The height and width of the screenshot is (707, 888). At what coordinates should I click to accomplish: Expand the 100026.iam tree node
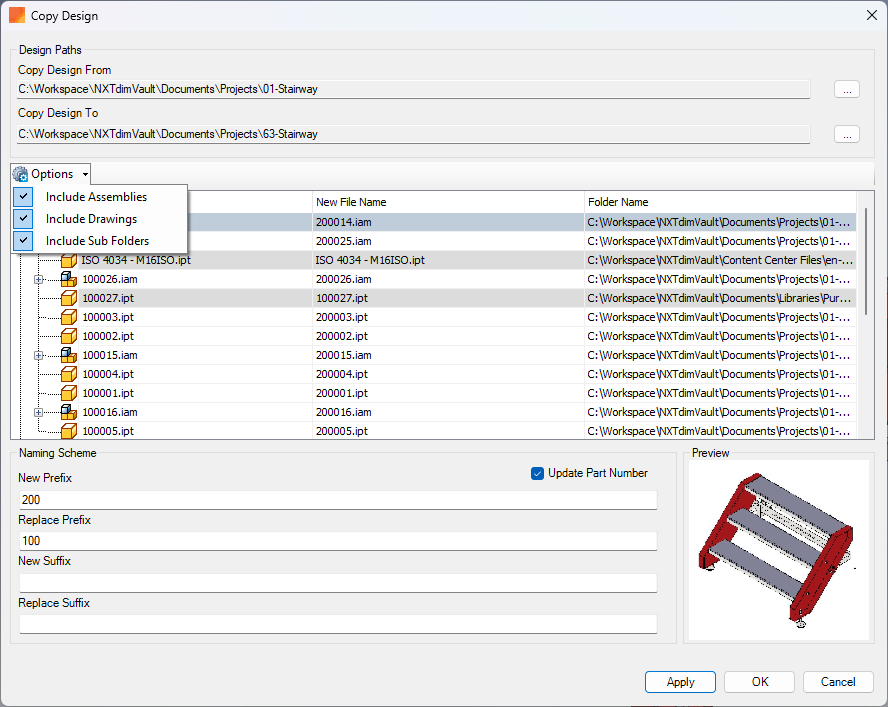[38, 279]
